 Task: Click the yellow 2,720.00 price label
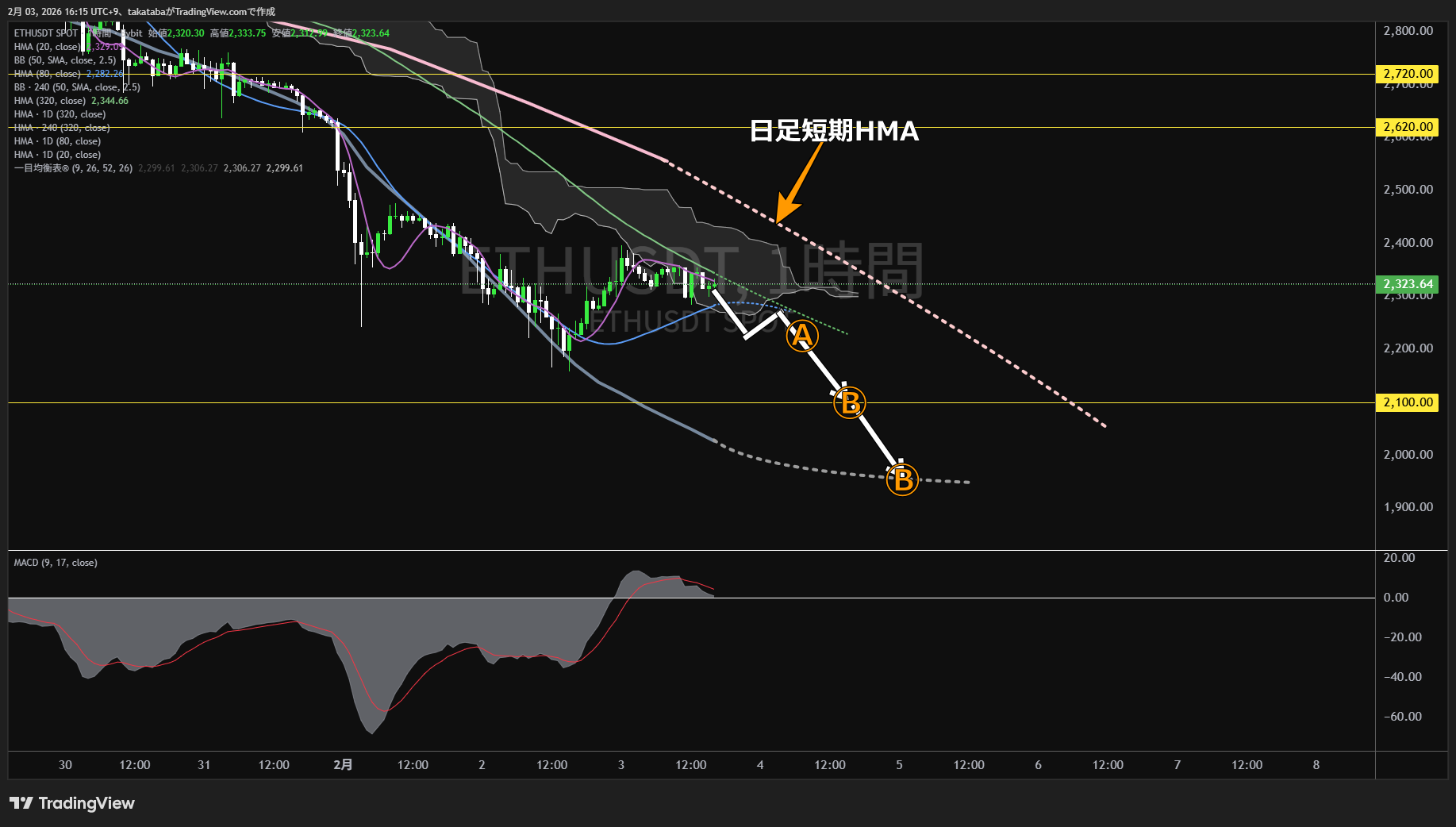(x=1408, y=74)
